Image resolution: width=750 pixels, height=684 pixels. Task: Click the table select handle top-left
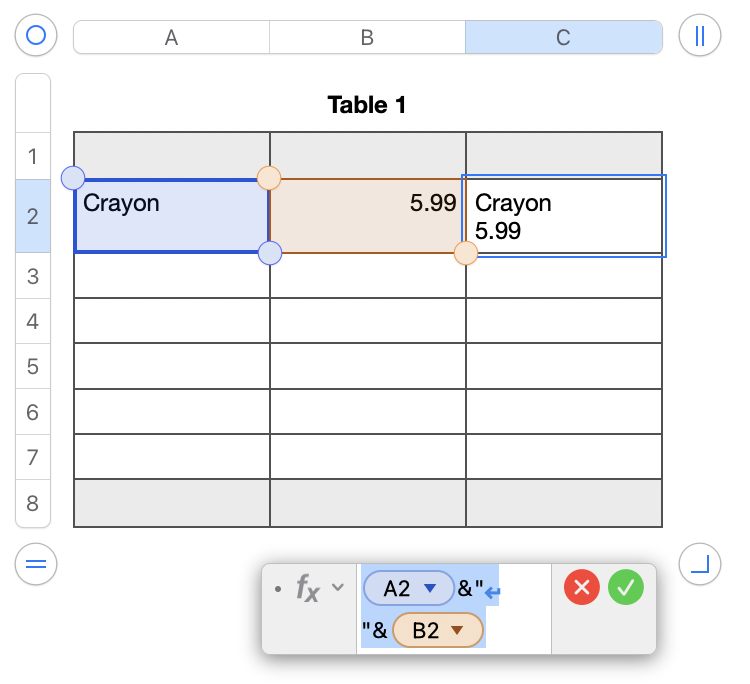click(36, 36)
